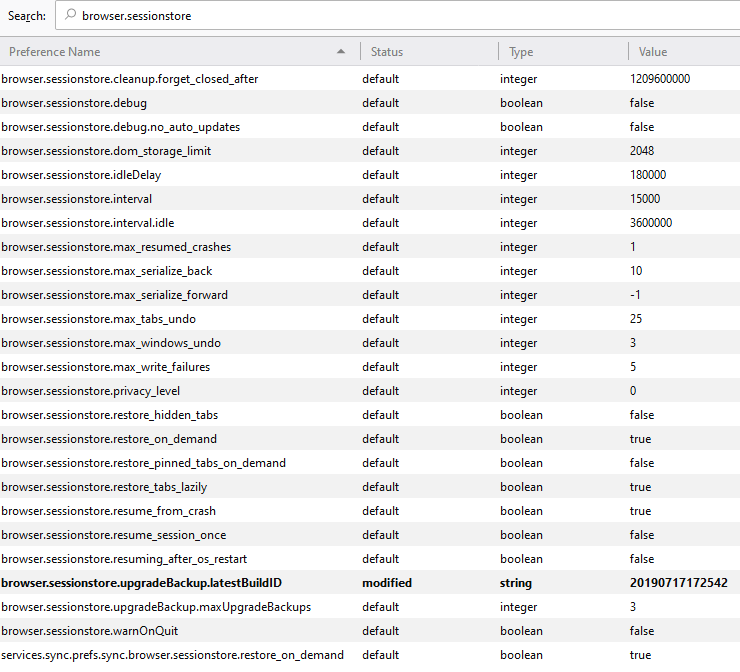Select browser.sessionstore.upgradeBackup.maxUpgradeBackups preference
Screen dimensions: 740x672
point(156,607)
